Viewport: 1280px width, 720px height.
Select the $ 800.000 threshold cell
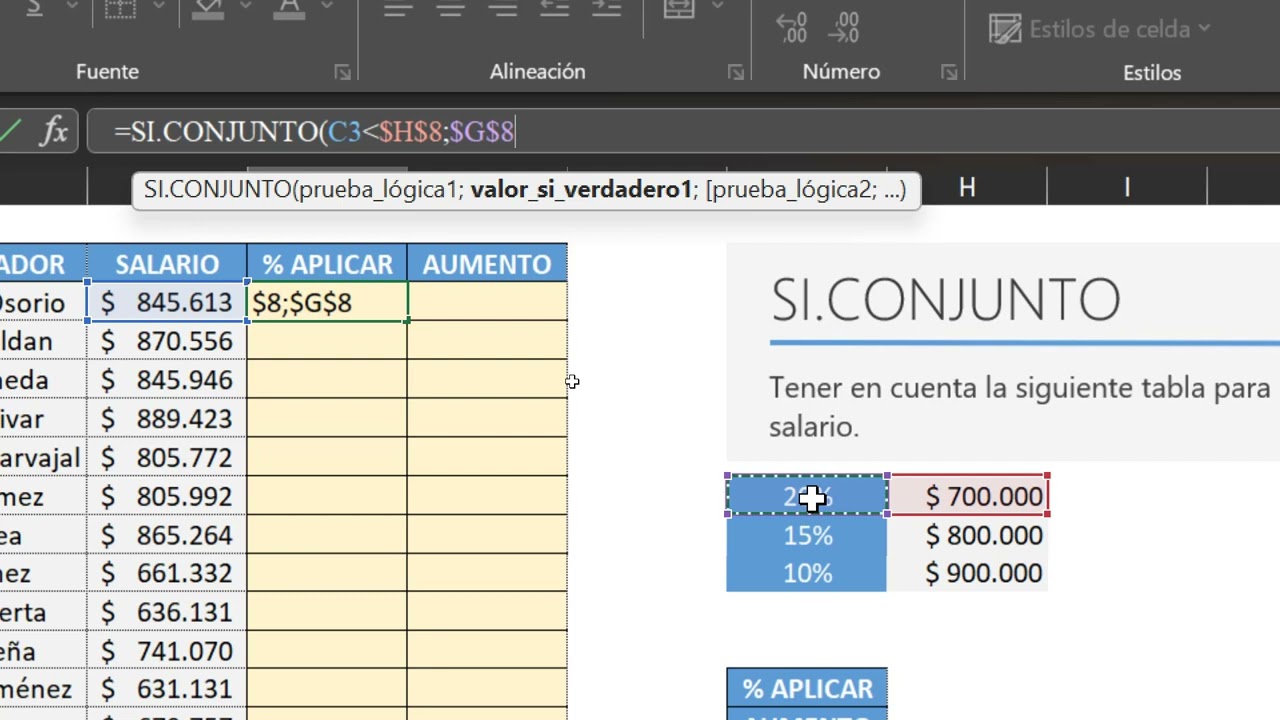click(x=968, y=535)
